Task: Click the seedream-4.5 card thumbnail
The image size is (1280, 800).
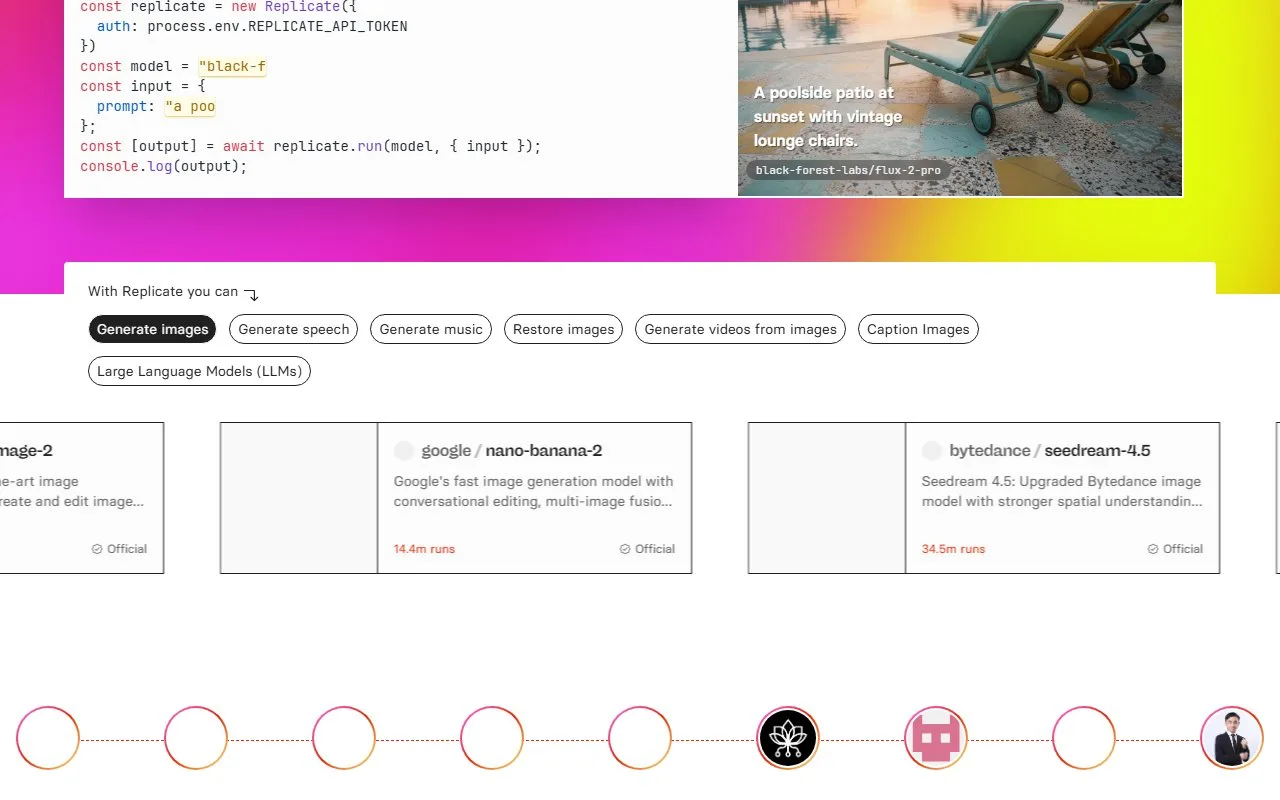Action: pyautogui.click(x=827, y=498)
